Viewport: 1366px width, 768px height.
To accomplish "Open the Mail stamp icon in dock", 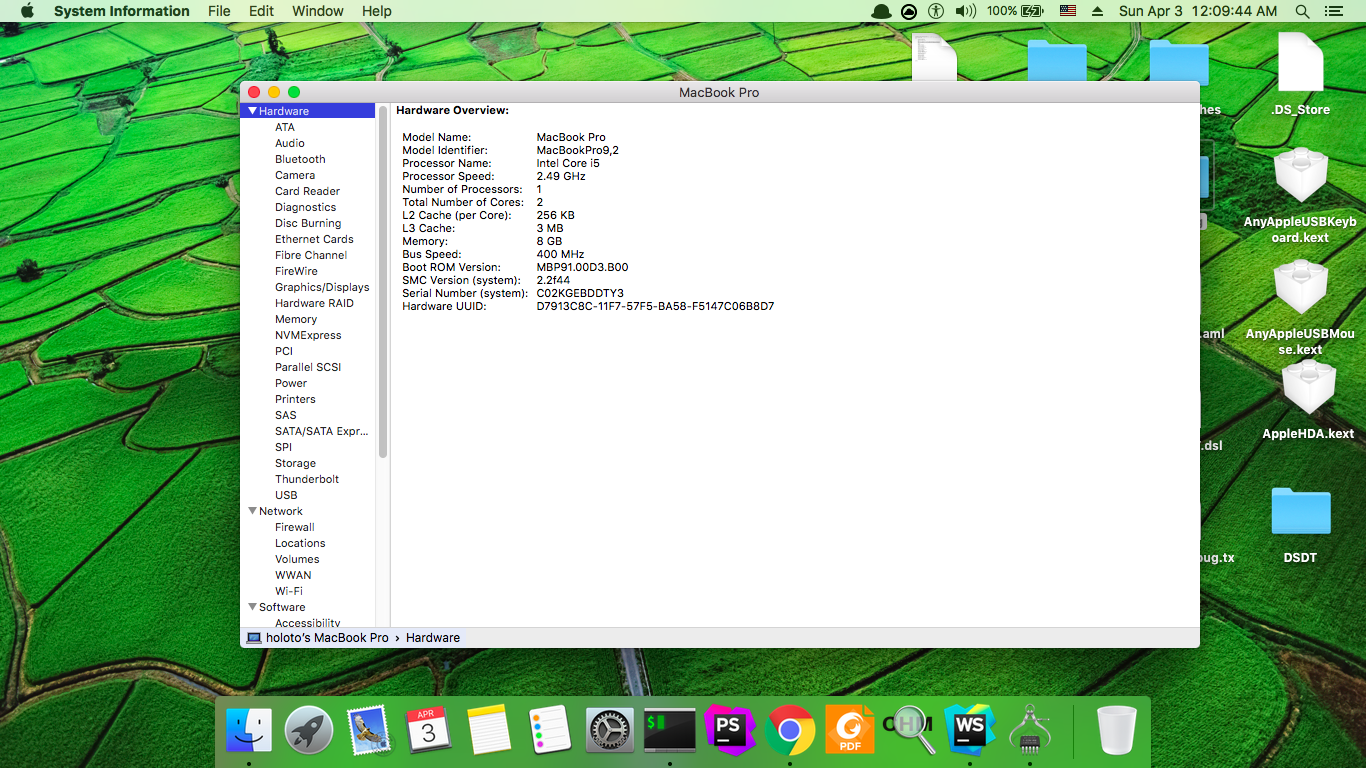I will 369,730.
